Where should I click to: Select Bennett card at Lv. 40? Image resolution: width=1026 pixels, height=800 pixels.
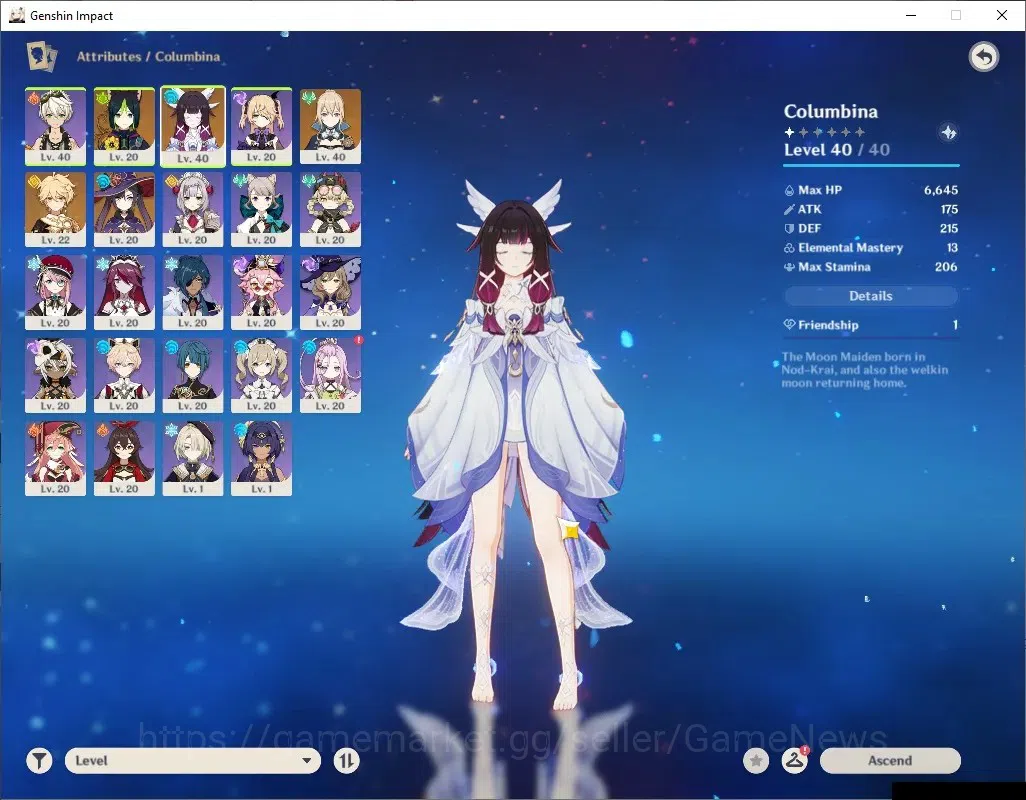[56, 126]
